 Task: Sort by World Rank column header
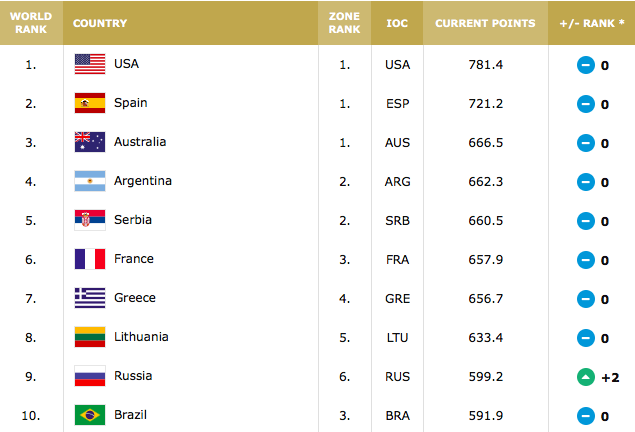tap(31, 22)
